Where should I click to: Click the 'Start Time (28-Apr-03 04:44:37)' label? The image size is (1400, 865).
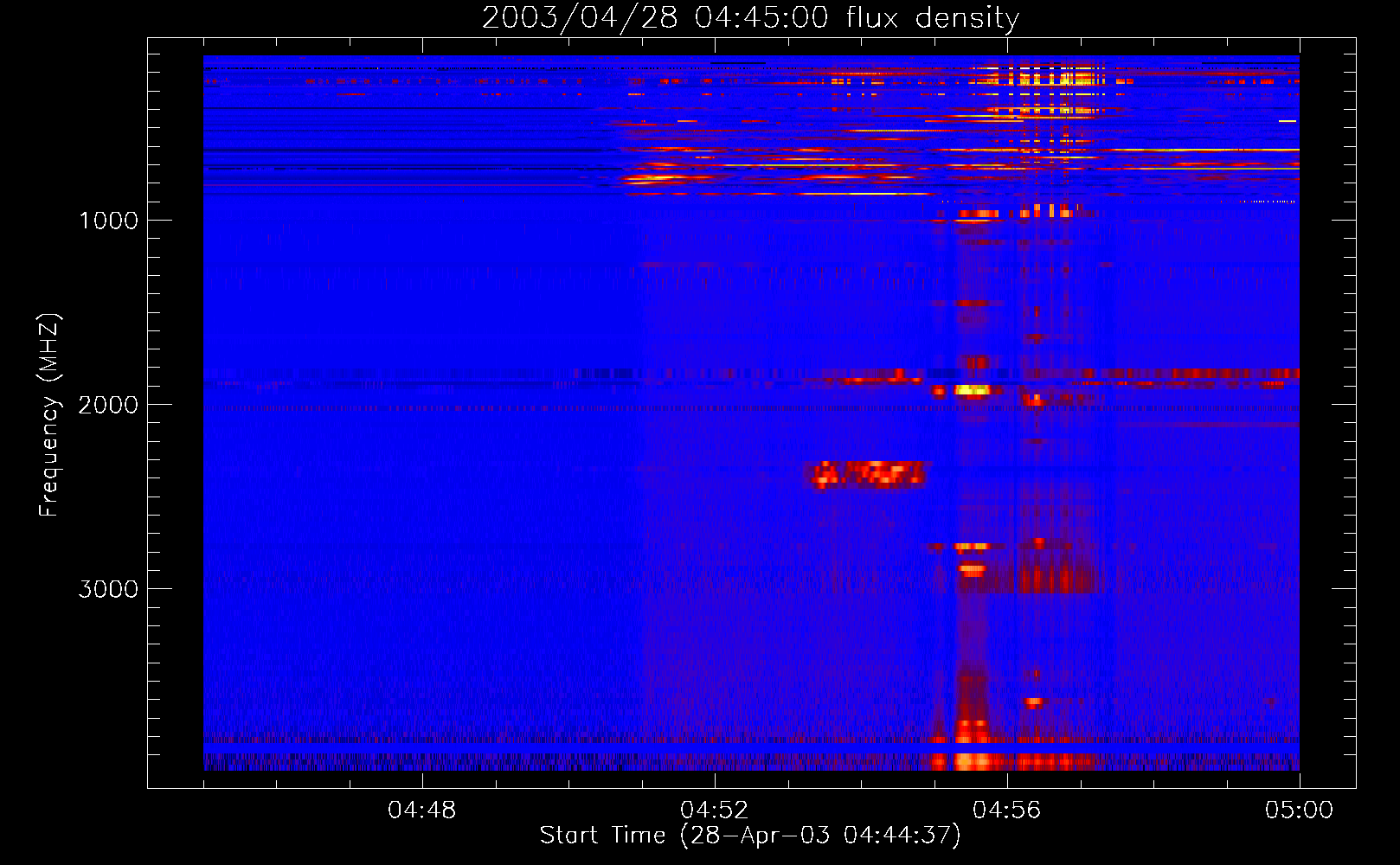(x=750, y=836)
